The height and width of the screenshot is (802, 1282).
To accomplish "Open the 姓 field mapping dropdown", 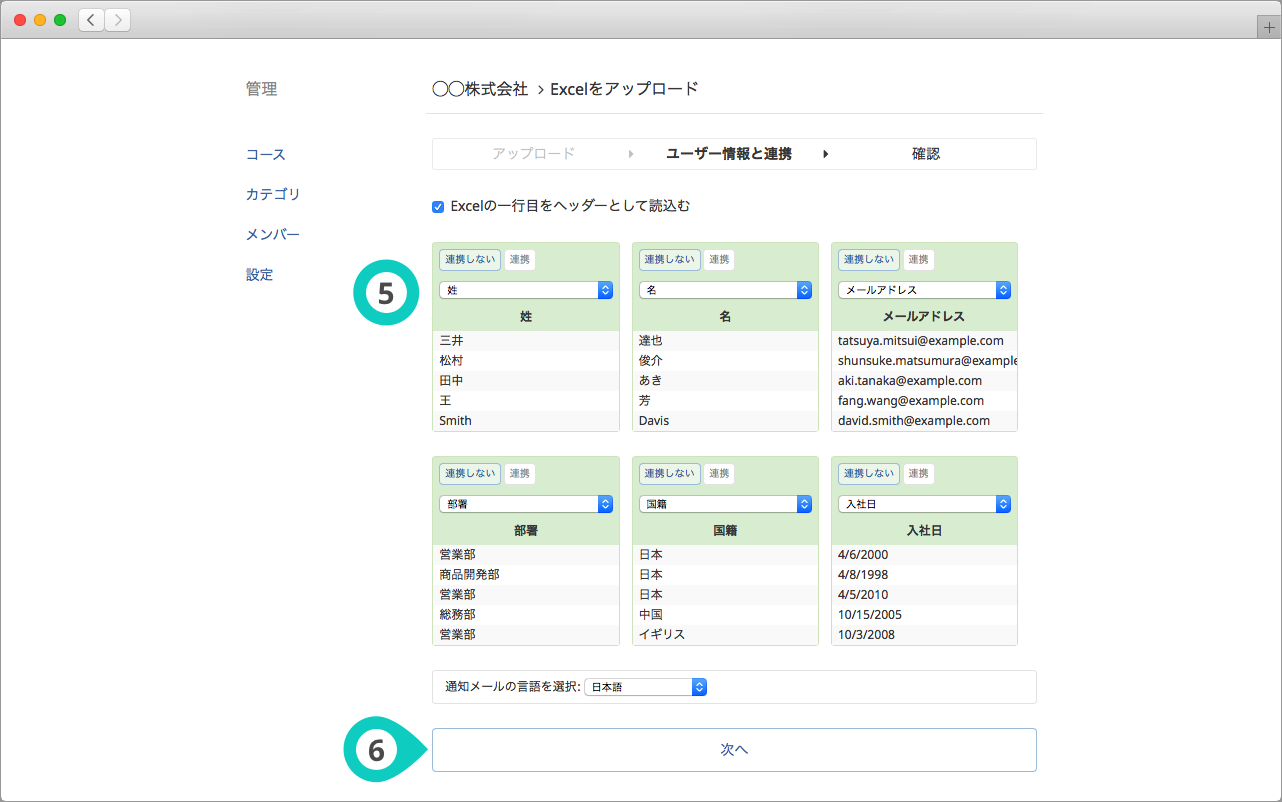I will [525, 290].
